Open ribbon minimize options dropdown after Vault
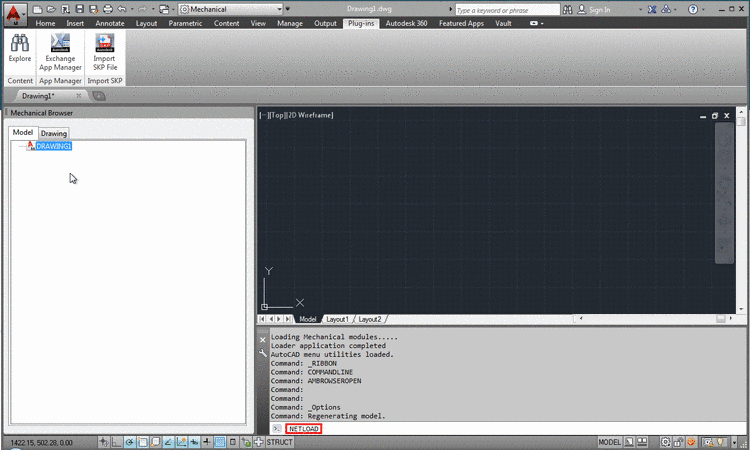Image resolution: width=750 pixels, height=450 pixels. tap(537, 23)
